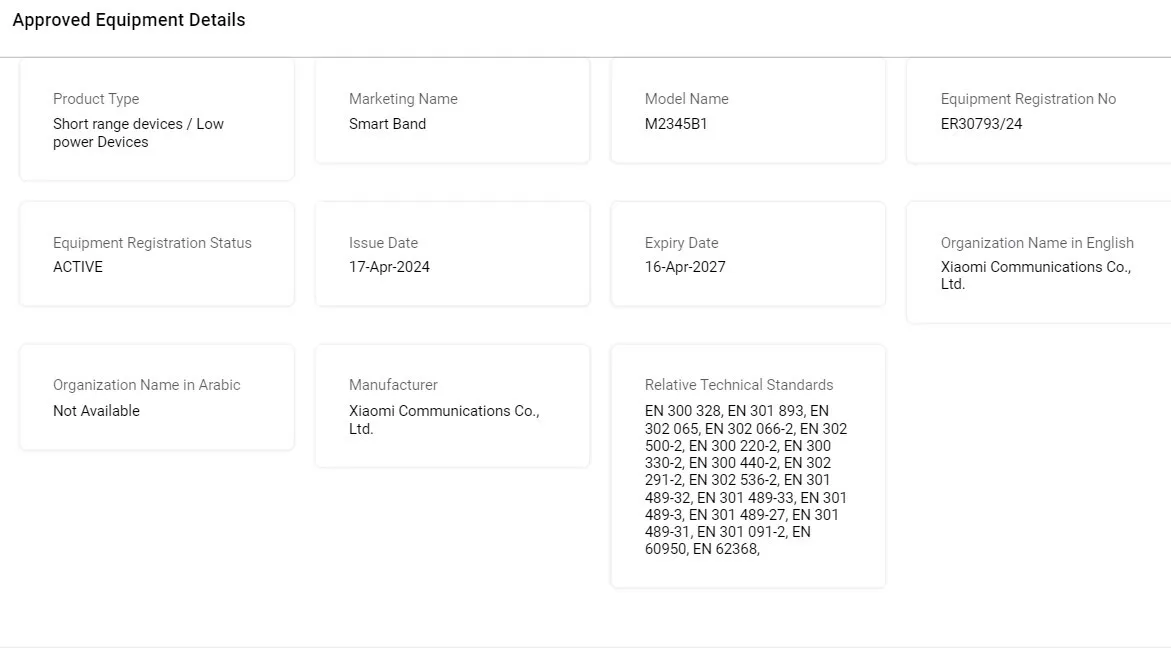
Task: Select the Smart Band value
Action: tap(387, 124)
